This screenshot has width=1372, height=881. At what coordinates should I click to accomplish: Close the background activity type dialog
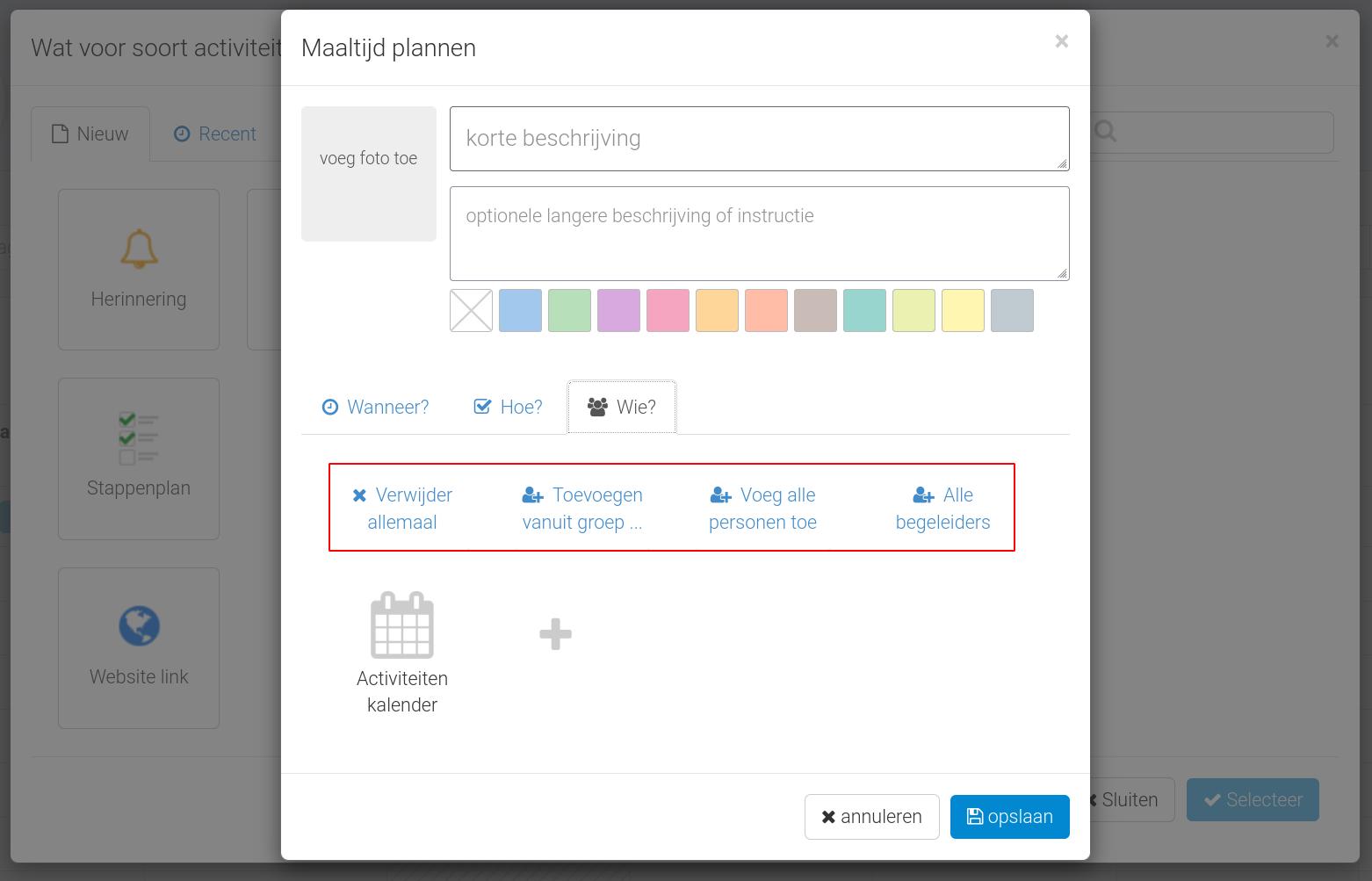point(1332,41)
